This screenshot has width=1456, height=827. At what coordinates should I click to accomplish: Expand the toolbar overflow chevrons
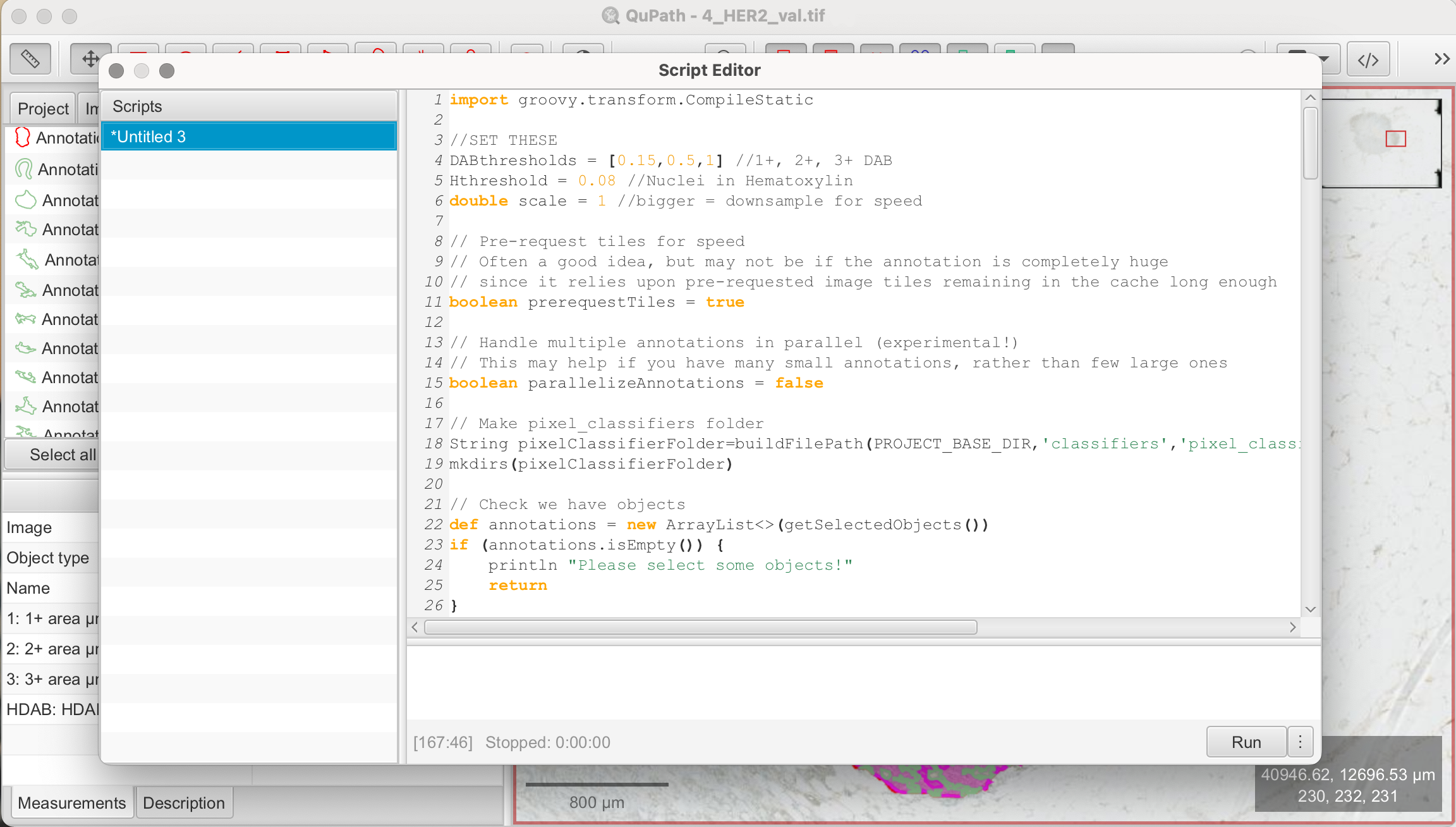(x=1441, y=59)
